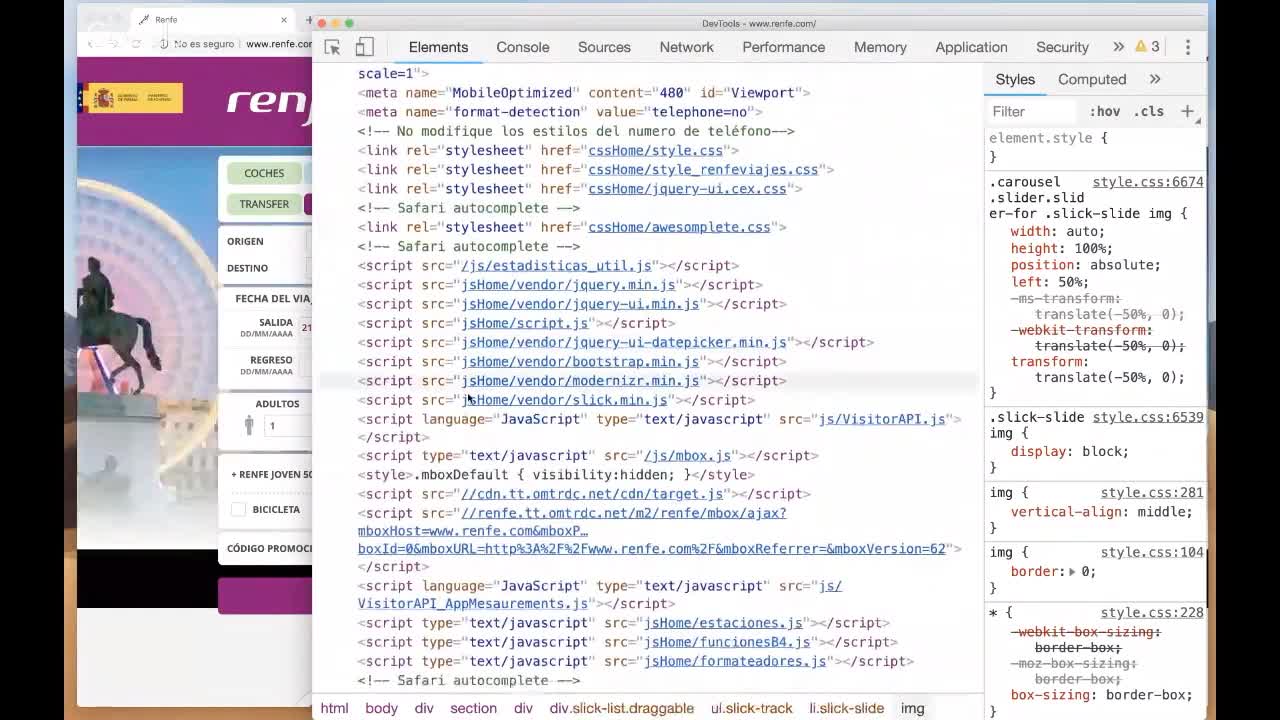Select img breadcrumb item
The height and width of the screenshot is (720, 1280).
pyautogui.click(x=912, y=708)
